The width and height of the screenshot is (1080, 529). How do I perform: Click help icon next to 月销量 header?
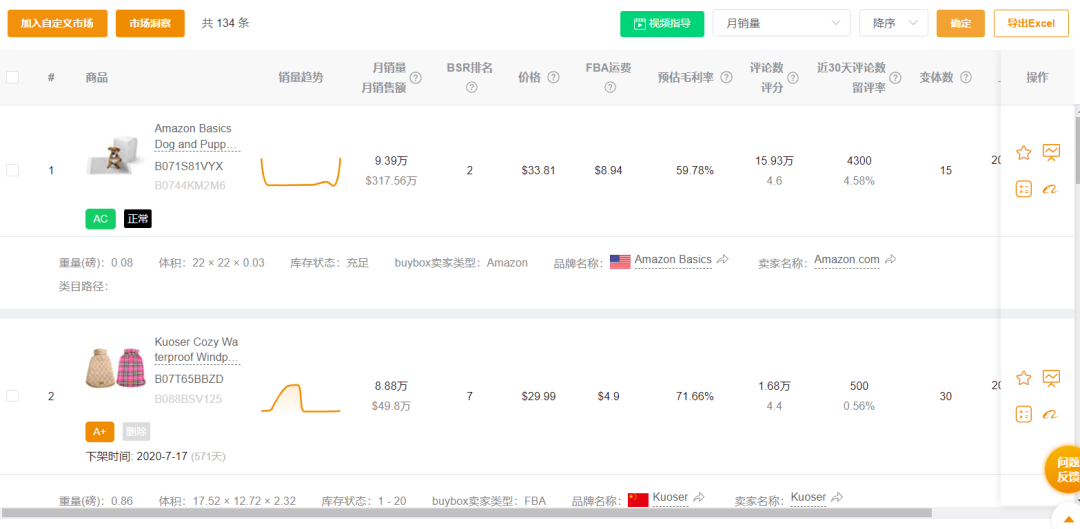[x=415, y=78]
